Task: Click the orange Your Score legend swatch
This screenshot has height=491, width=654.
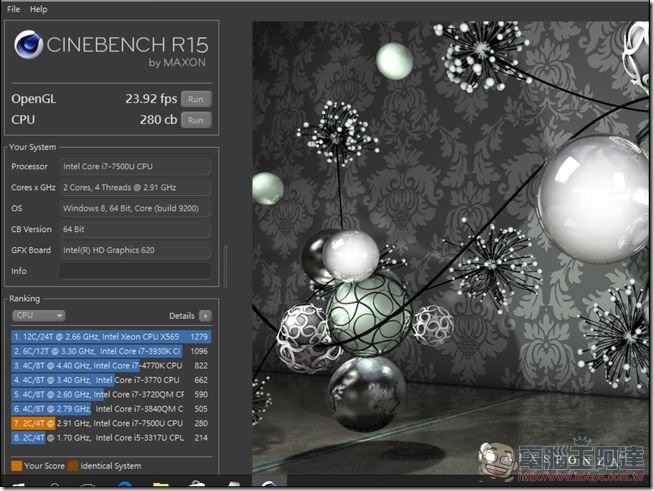Action: click(17, 466)
